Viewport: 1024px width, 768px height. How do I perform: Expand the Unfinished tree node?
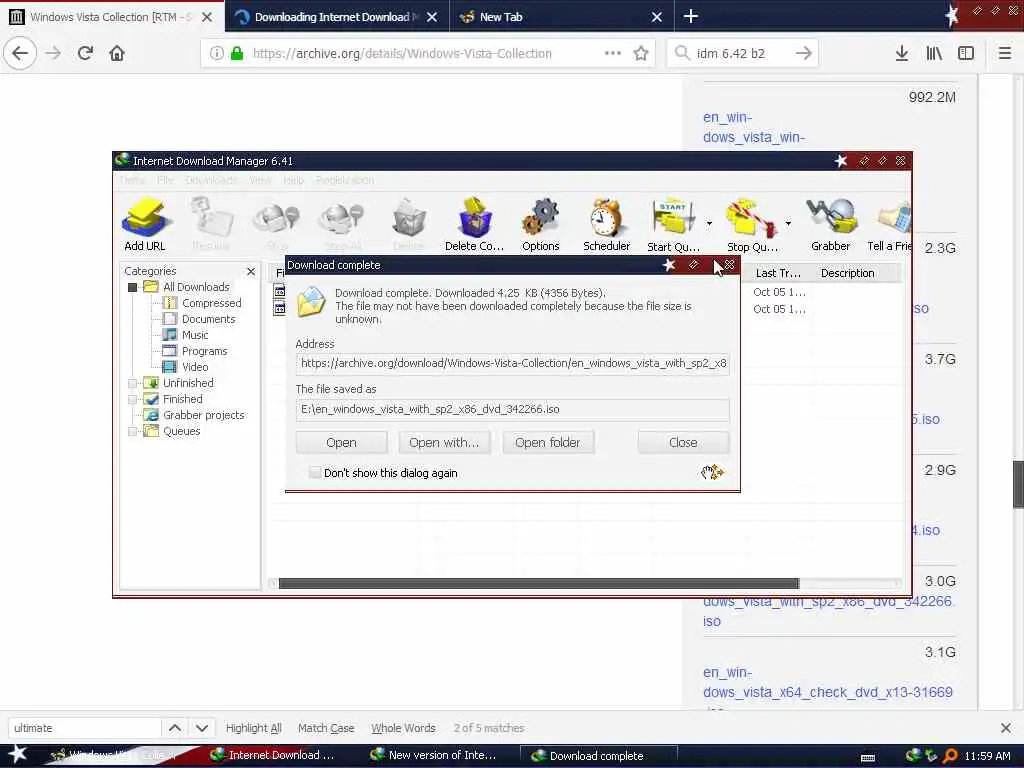(133, 383)
